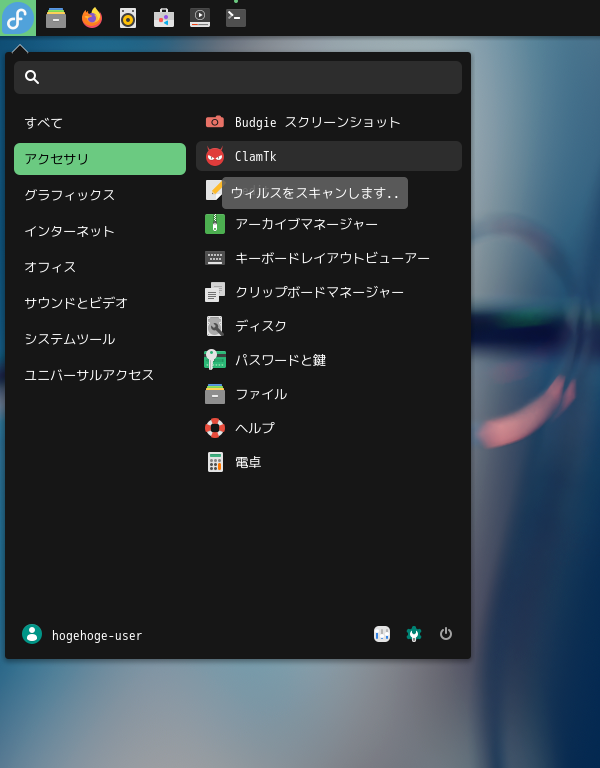
Task: Open the Files icon in top panel
Action: pyautogui.click(x=56, y=18)
